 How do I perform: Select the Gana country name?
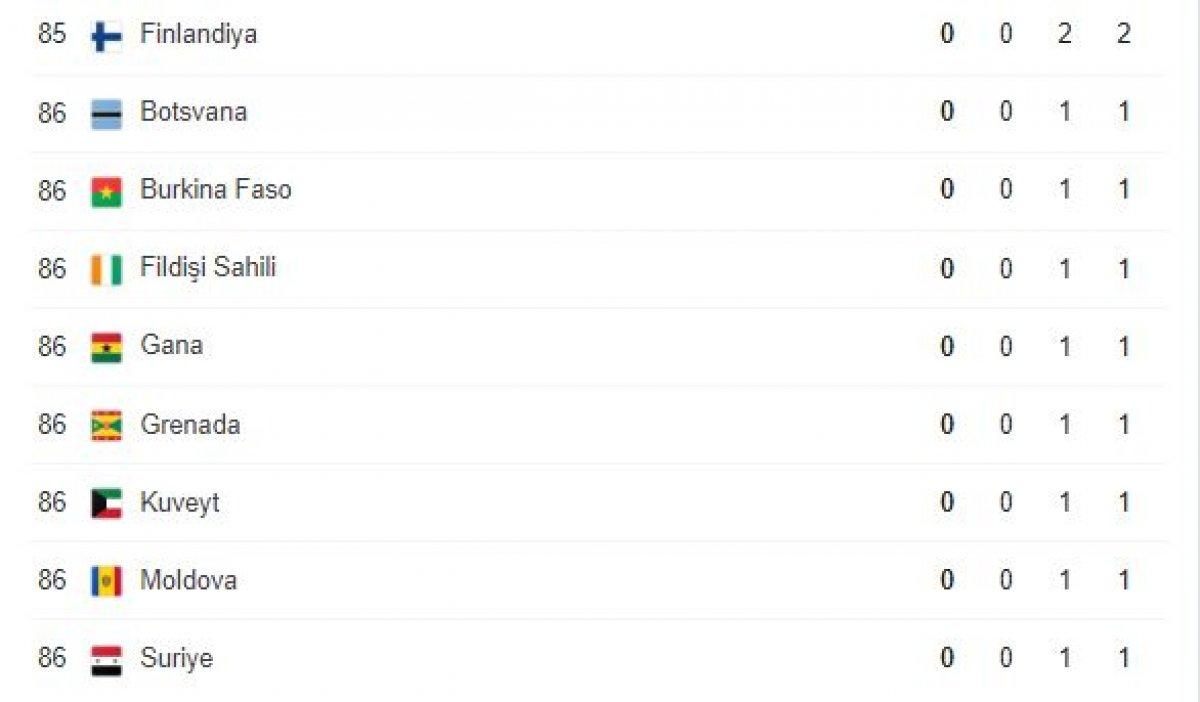click(171, 345)
